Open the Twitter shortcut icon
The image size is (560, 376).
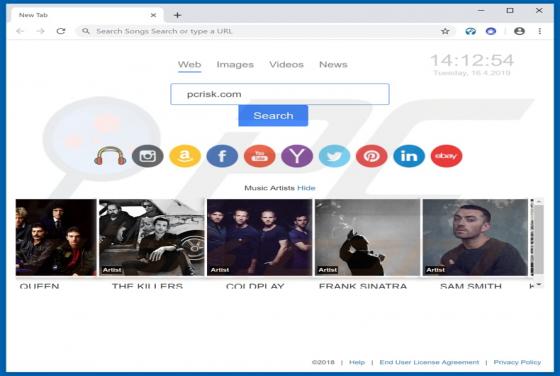[334, 156]
